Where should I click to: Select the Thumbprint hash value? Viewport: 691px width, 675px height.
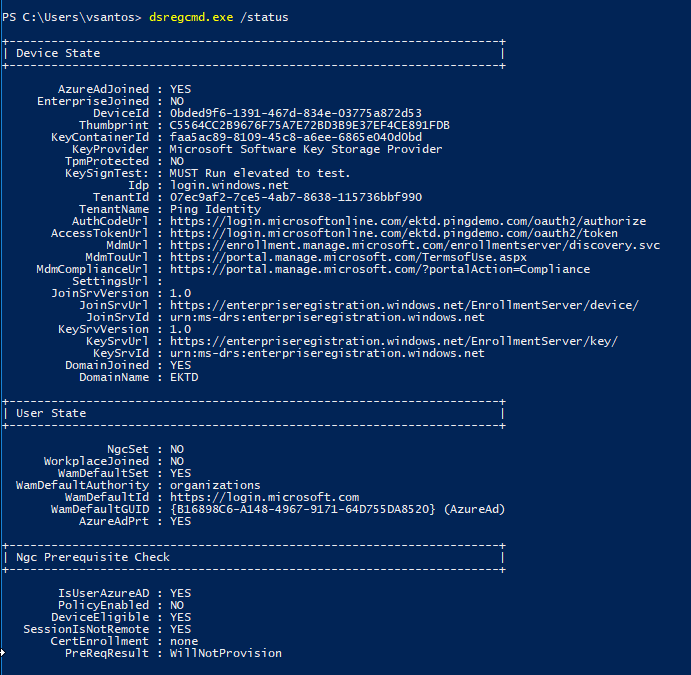point(309,125)
